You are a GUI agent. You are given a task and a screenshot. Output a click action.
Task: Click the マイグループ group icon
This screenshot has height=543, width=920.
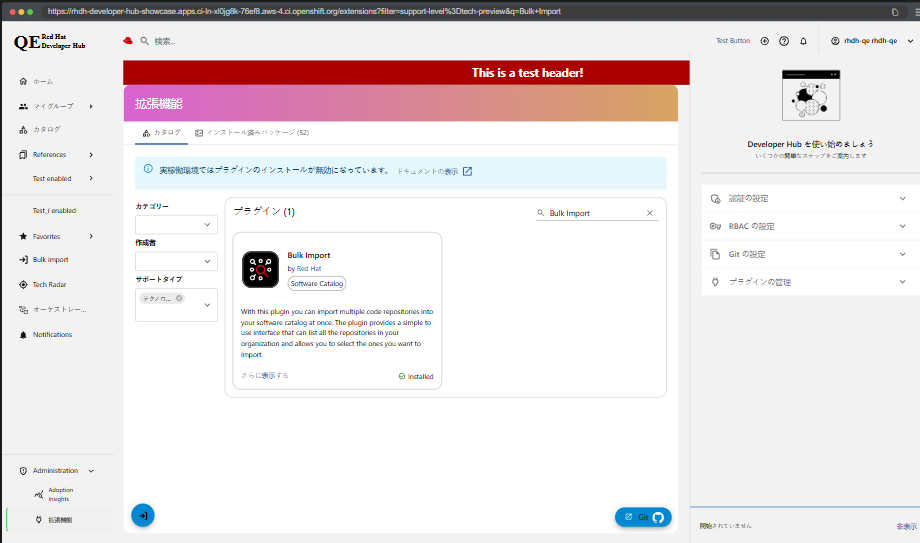pyautogui.click(x=23, y=106)
